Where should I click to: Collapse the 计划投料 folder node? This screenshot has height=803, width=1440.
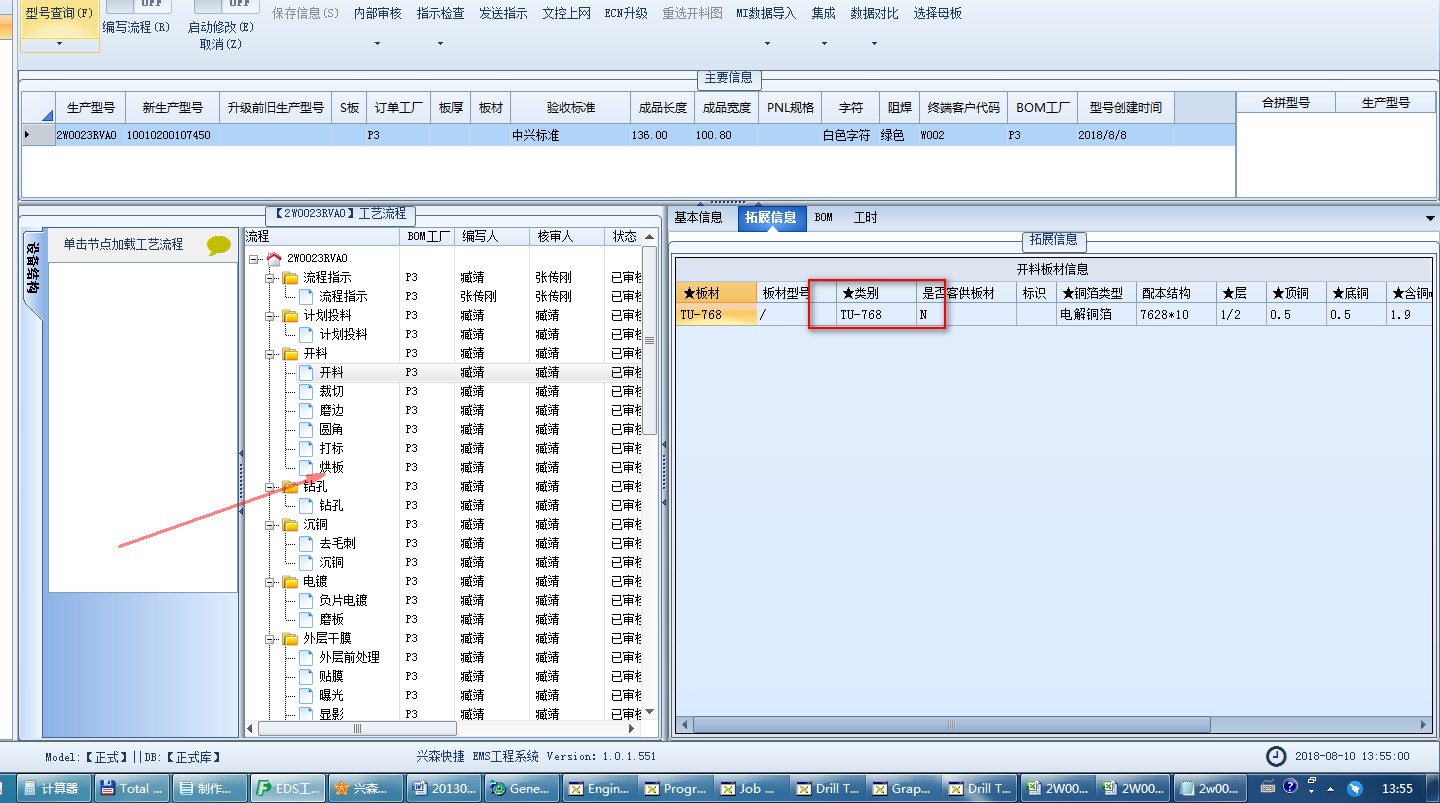tap(270, 316)
